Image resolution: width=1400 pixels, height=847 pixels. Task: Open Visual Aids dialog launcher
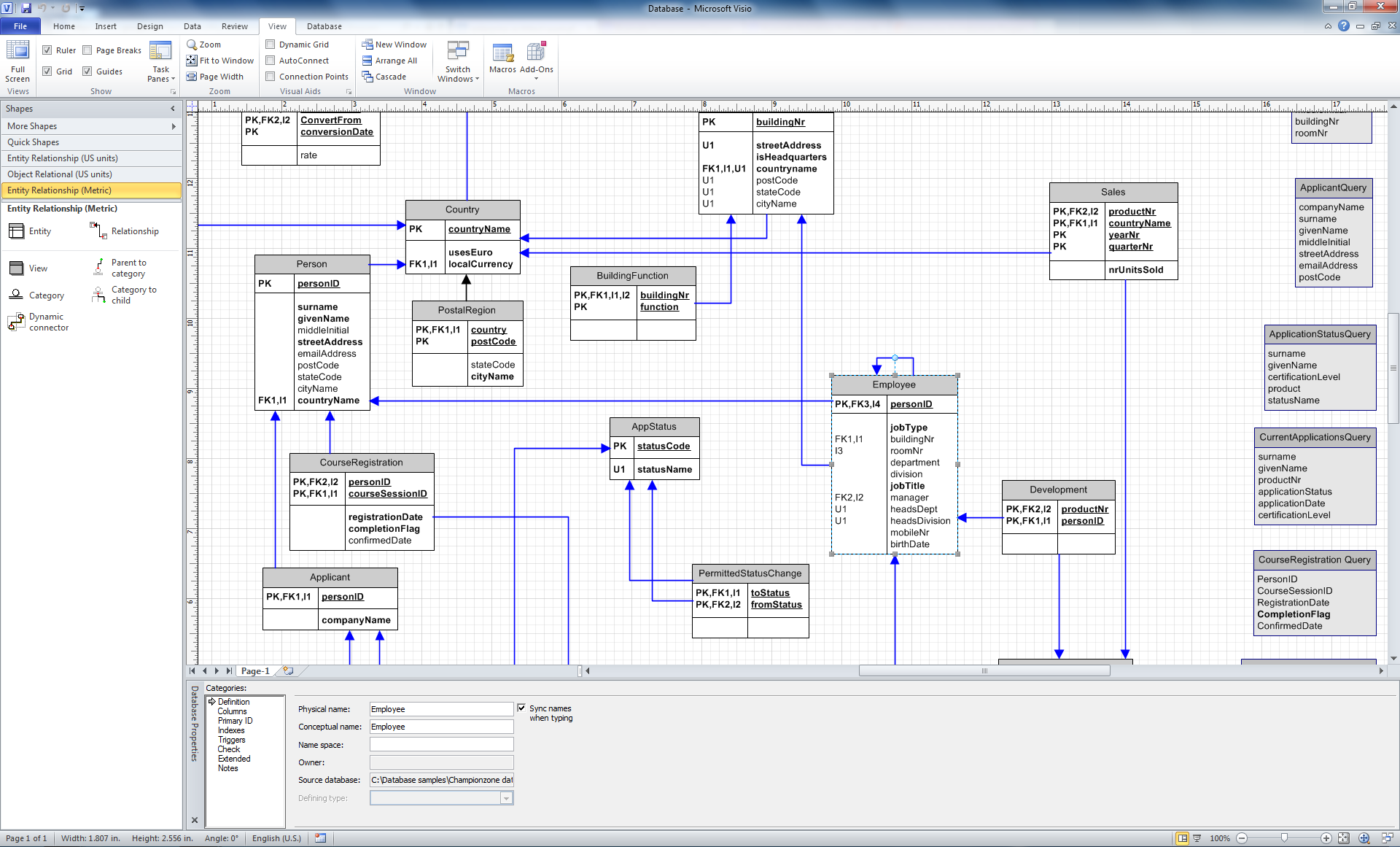coord(349,92)
